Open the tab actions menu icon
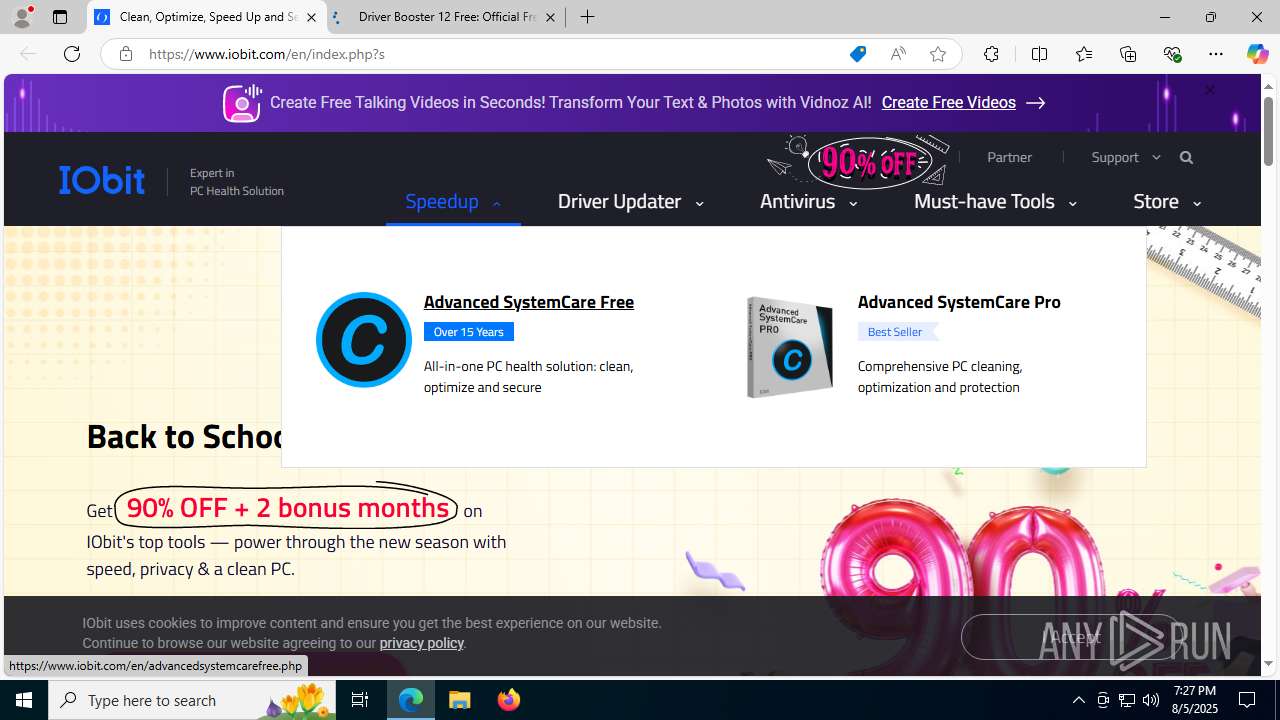 click(60, 17)
